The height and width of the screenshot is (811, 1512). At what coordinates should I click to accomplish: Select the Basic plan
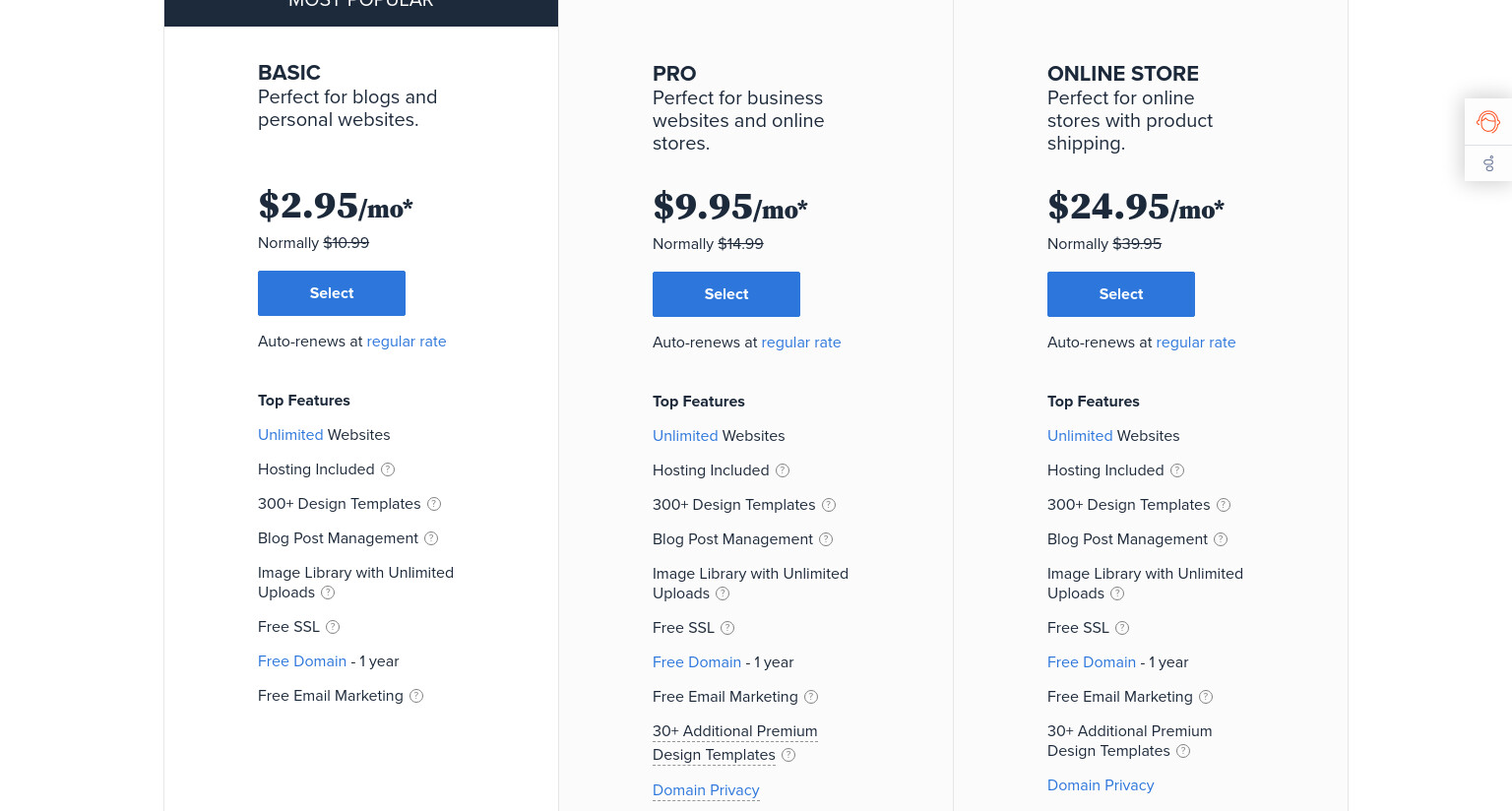(x=332, y=293)
